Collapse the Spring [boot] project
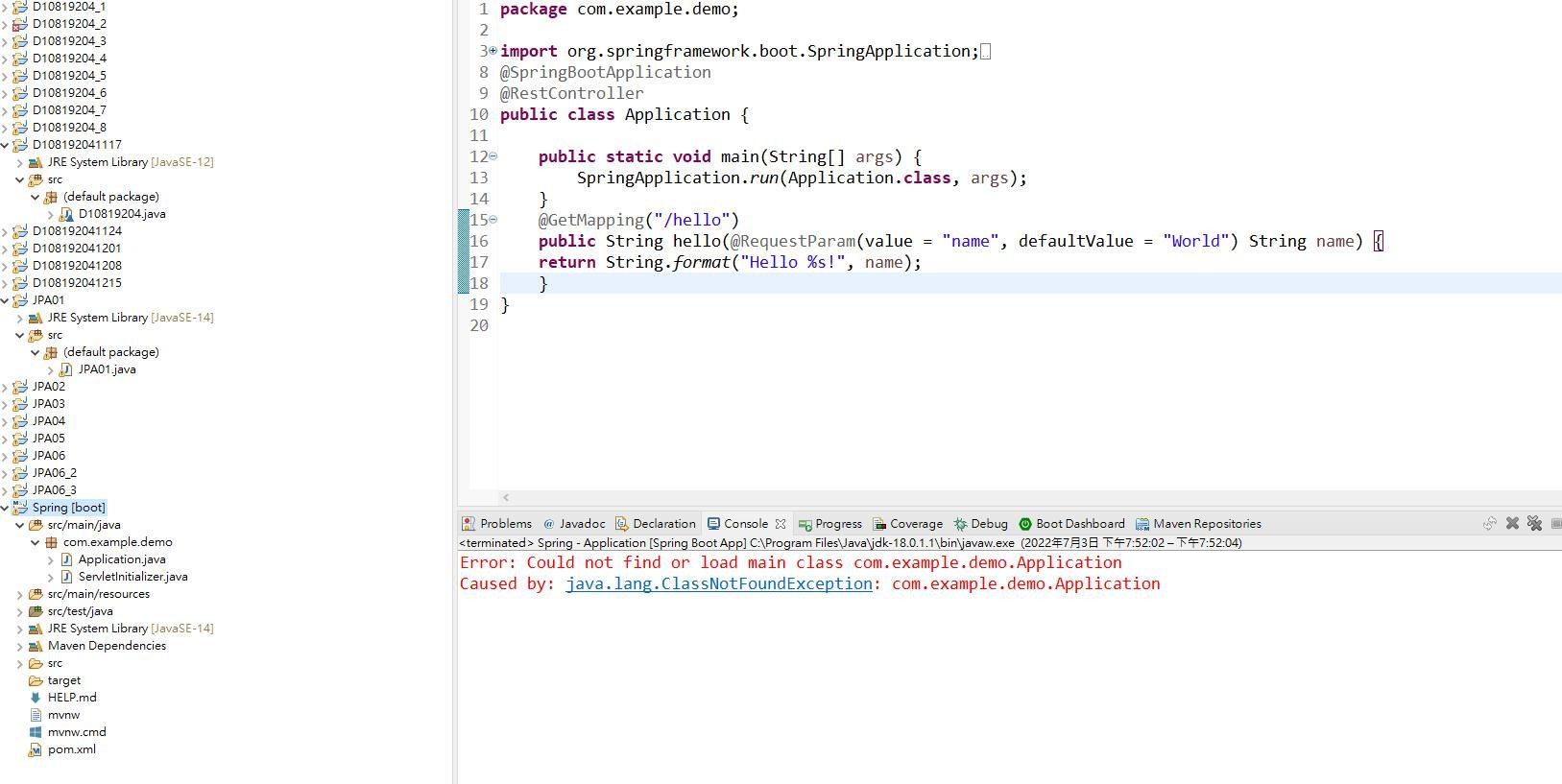 coord(5,508)
